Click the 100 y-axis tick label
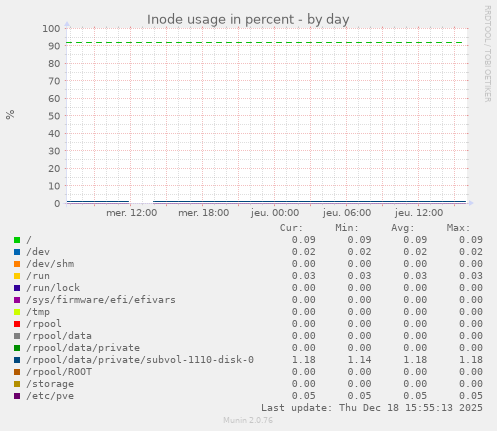This screenshot has width=497, height=431. point(51,28)
